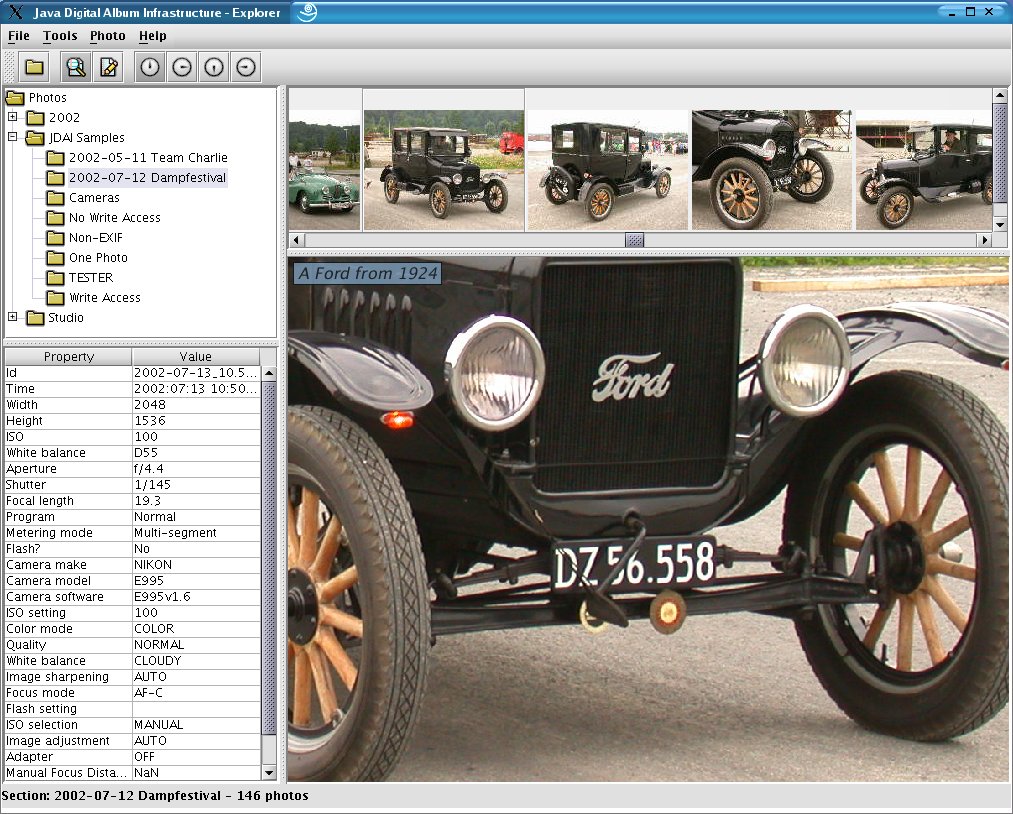Open the Tools menu
The height and width of the screenshot is (814, 1013).
60,36
